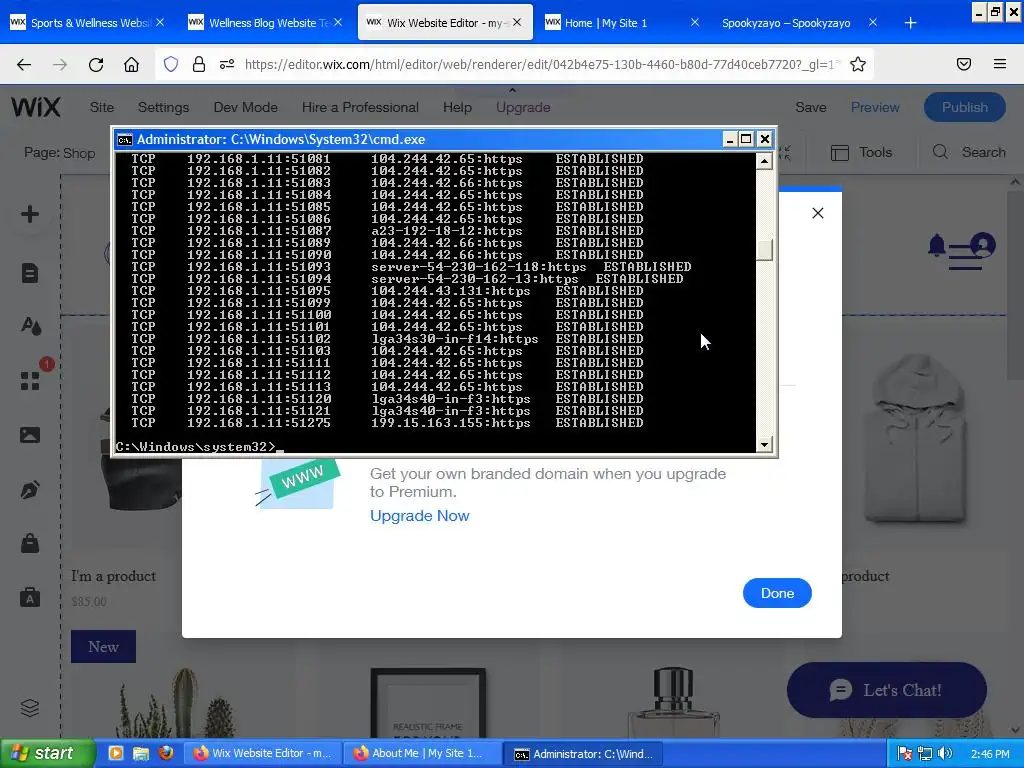This screenshot has width=1024, height=768.
Task: Open the Settings menu
Action: tap(163, 107)
